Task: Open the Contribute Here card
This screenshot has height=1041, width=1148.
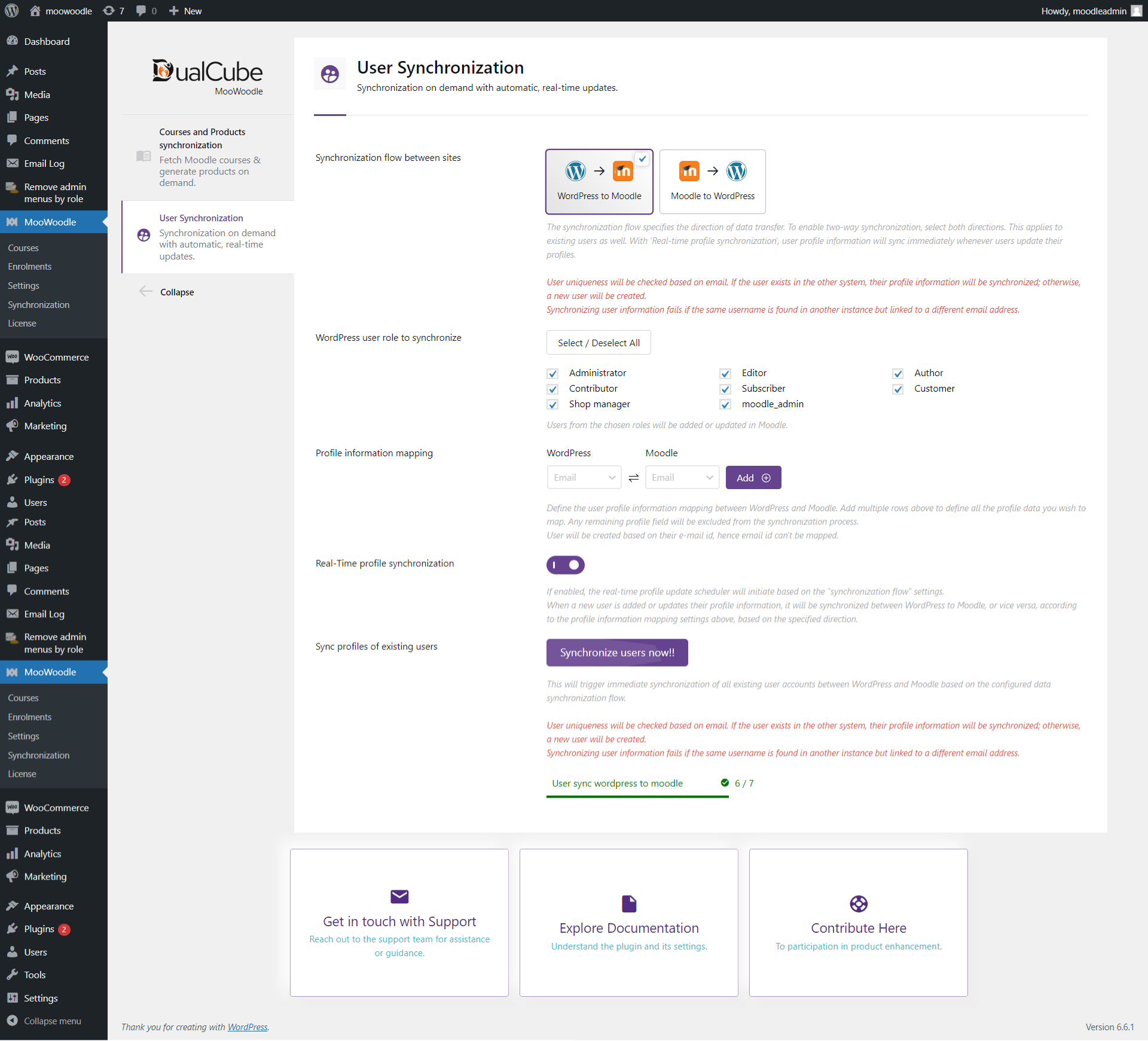Action: click(859, 923)
